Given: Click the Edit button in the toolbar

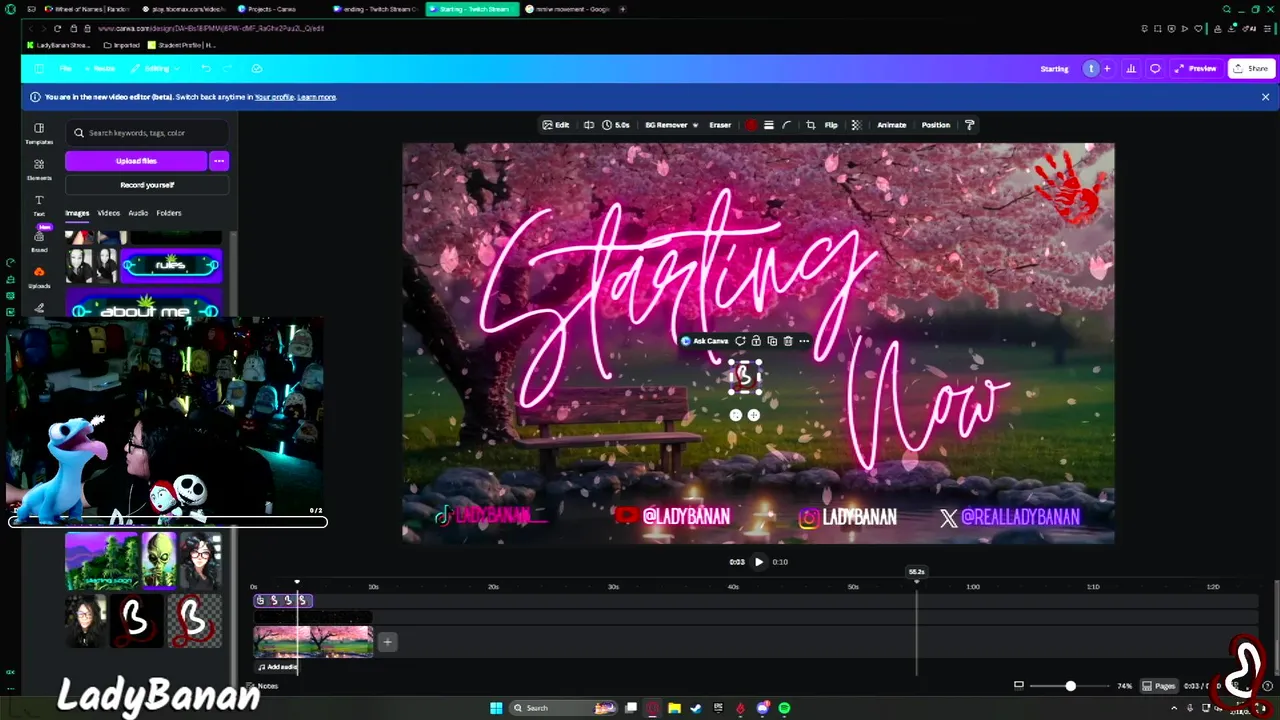Looking at the screenshot, I should tap(556, 125).
